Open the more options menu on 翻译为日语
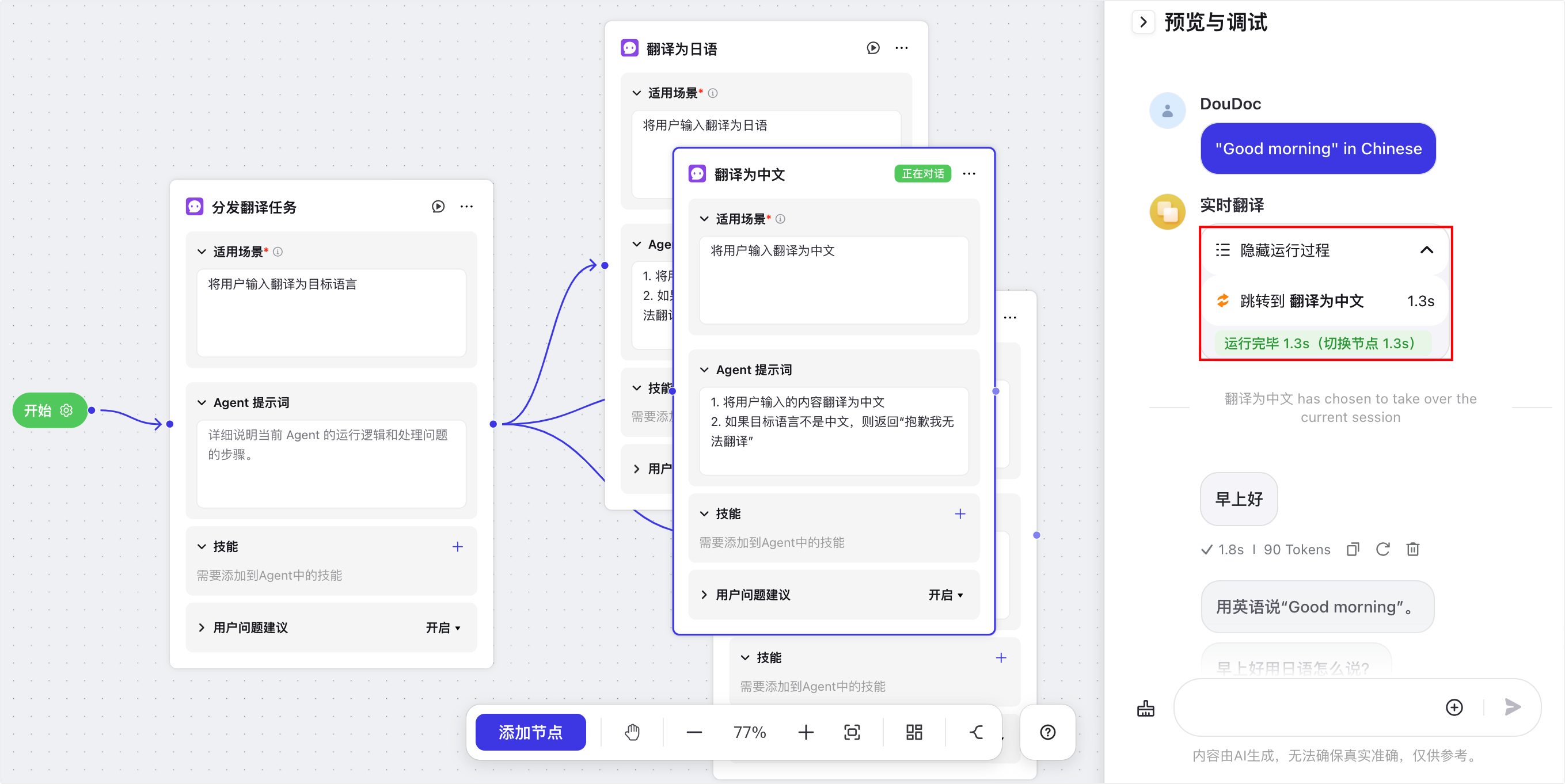Viewport: 1565px width, 784px height. 902,47
